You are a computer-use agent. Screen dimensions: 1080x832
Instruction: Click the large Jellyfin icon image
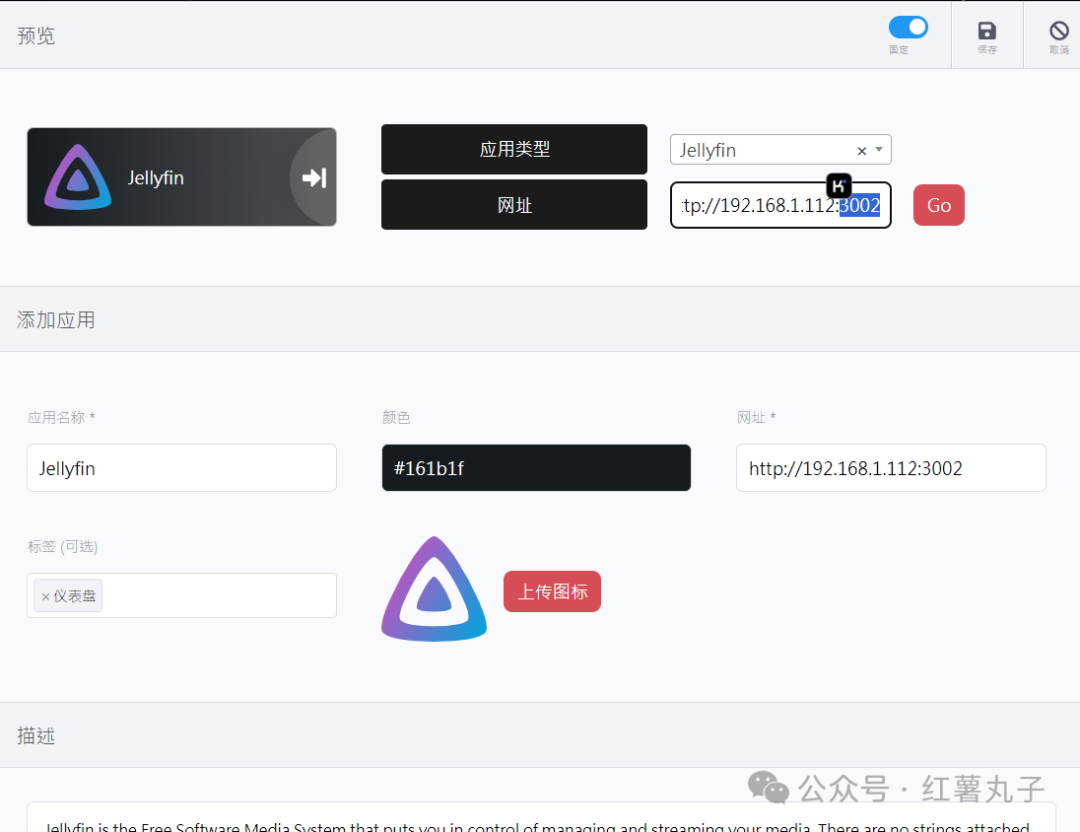point(434,590)
